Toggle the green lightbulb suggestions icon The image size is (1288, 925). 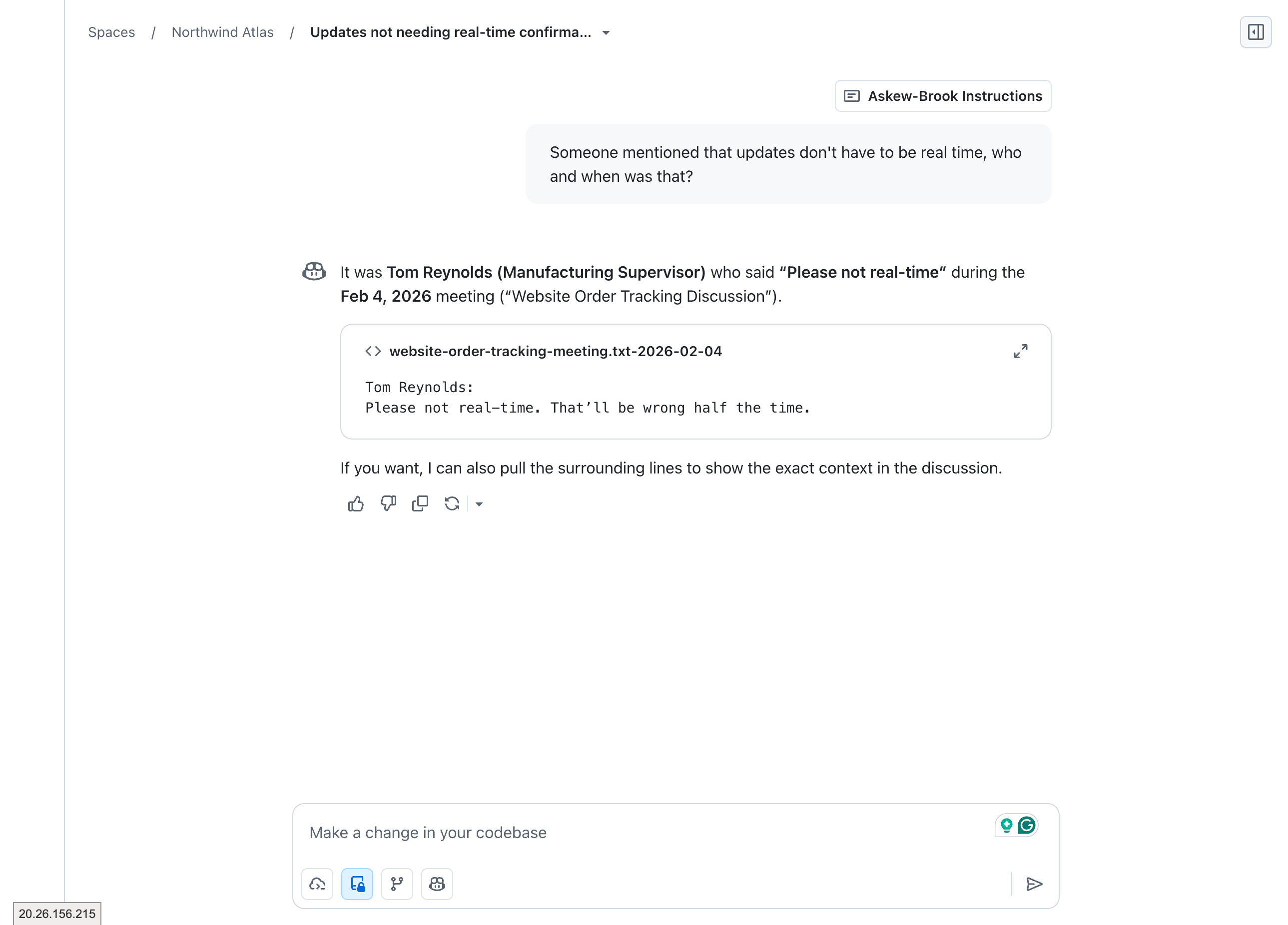click(x=1006, y=825)
